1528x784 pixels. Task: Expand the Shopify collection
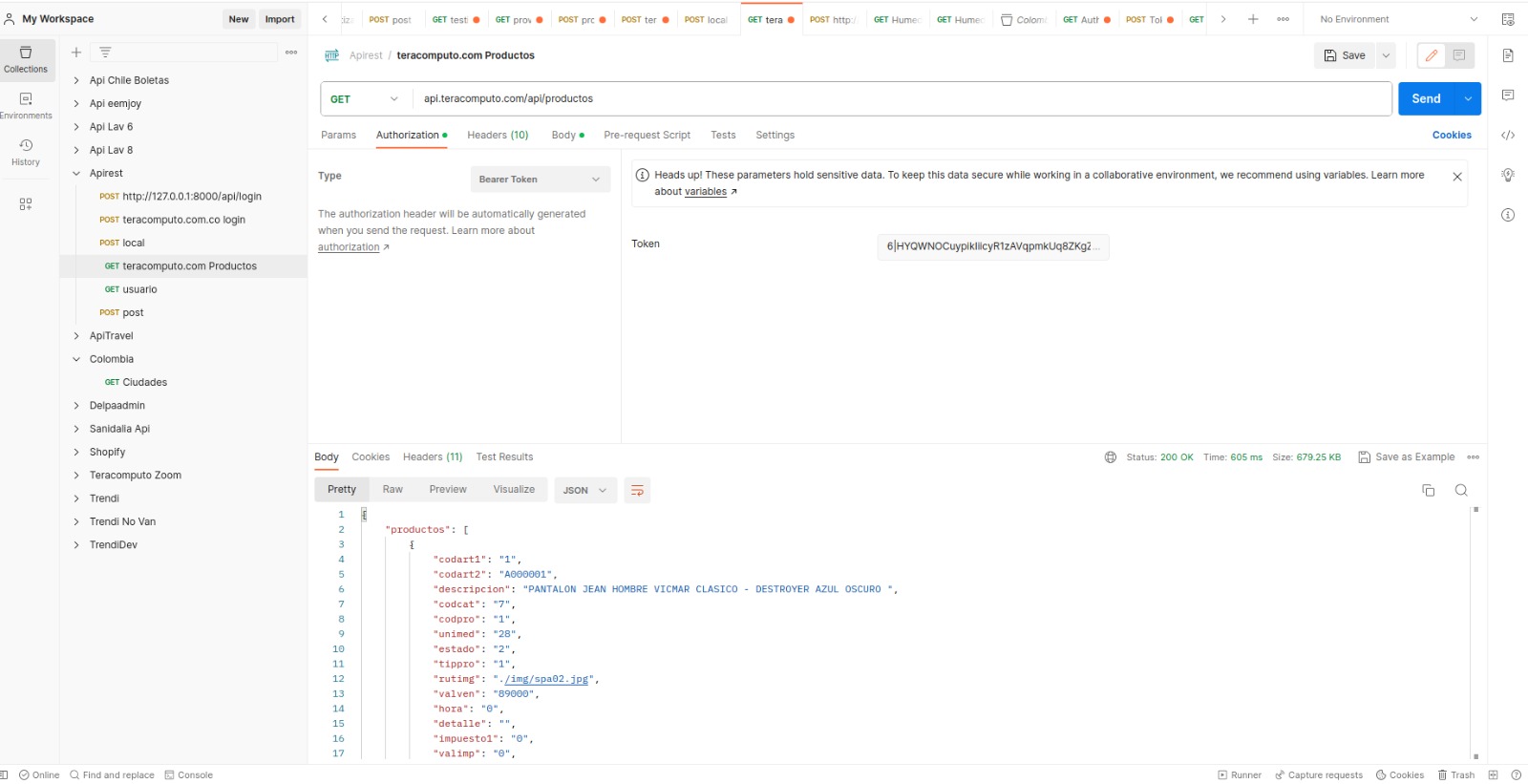click(x=107, y=453)
